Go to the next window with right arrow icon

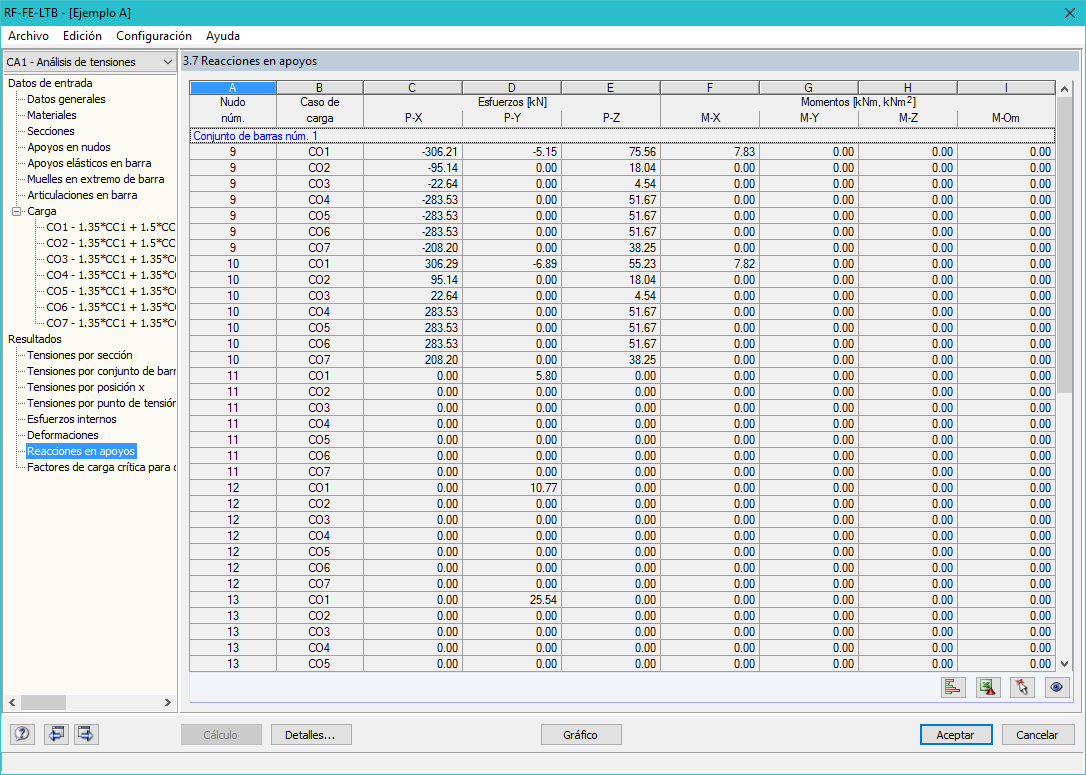(x=86, y=734)
